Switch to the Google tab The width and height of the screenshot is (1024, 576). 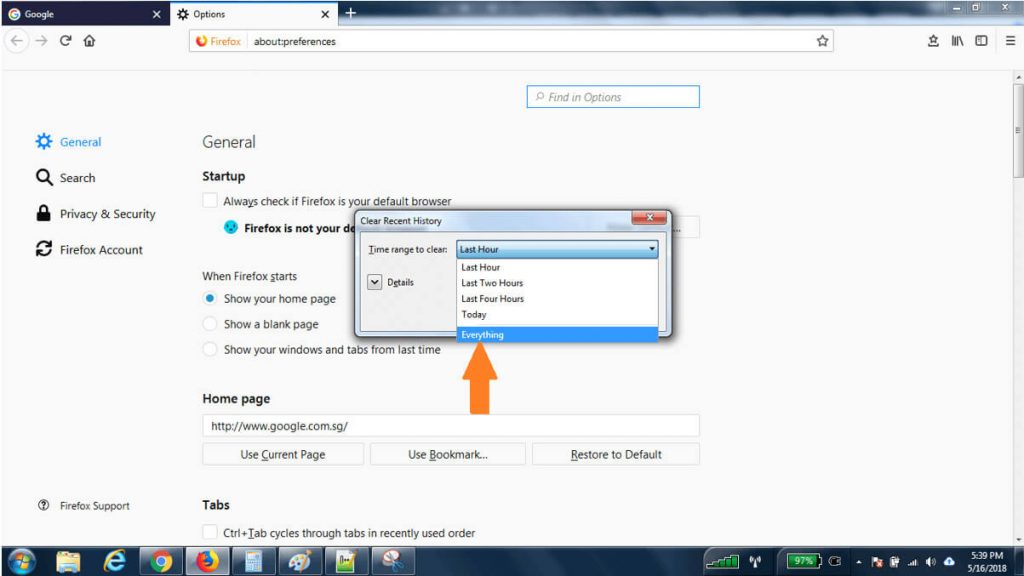point(85,14)
